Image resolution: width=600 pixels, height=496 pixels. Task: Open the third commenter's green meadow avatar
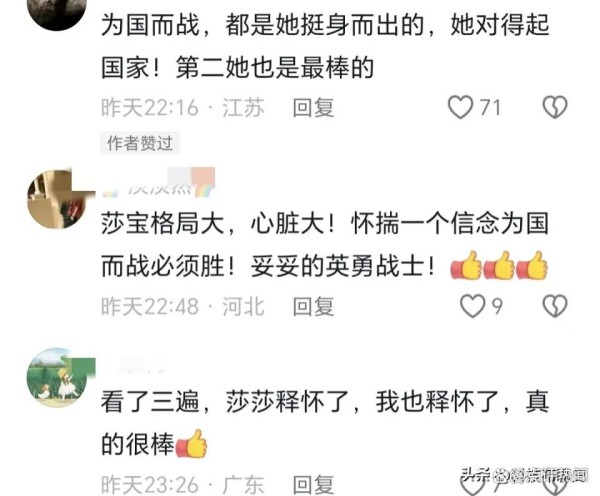pyautogui.click(x=57, y=377)
